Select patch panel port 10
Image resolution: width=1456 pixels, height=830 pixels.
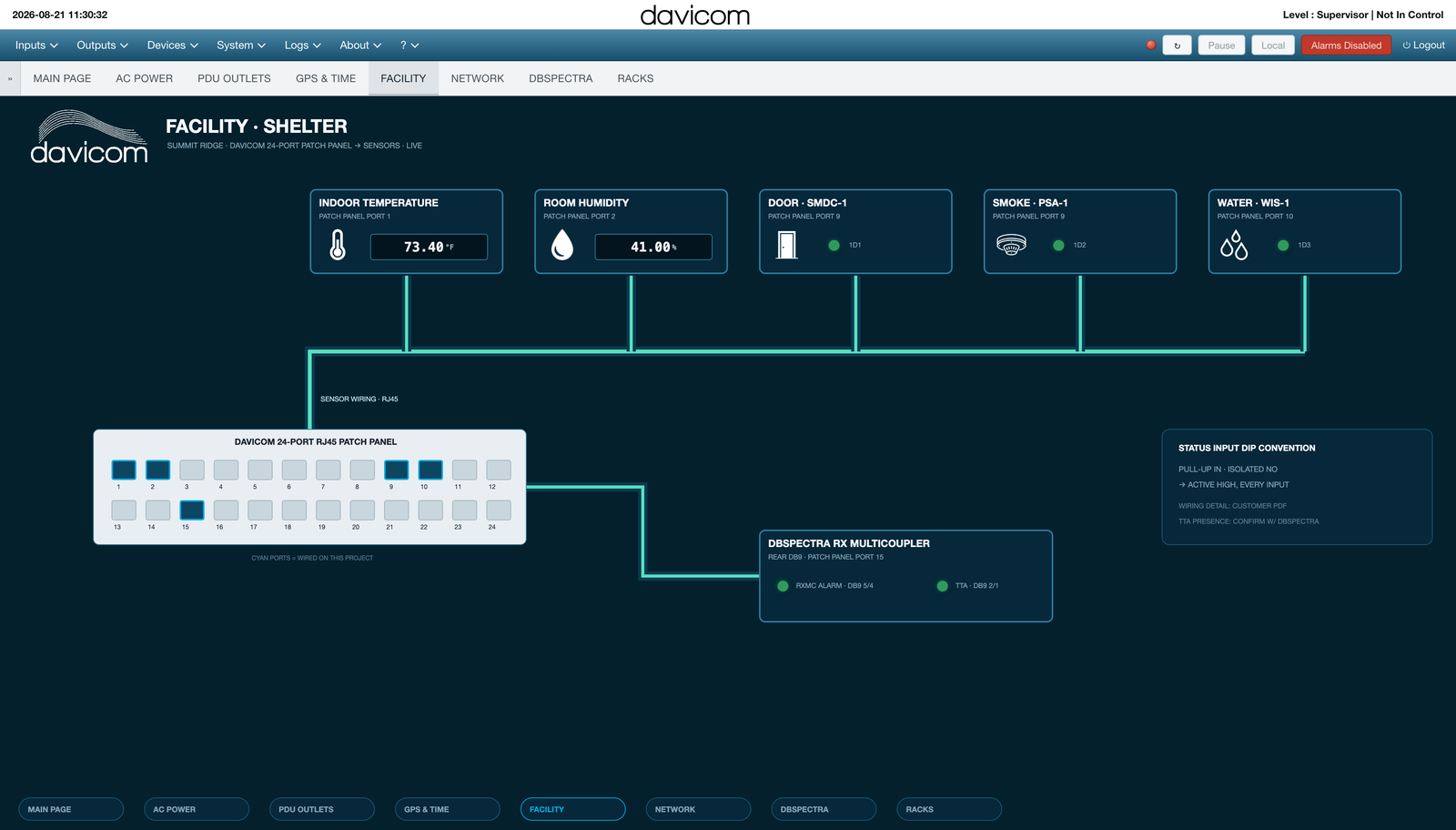pos(430,470)
